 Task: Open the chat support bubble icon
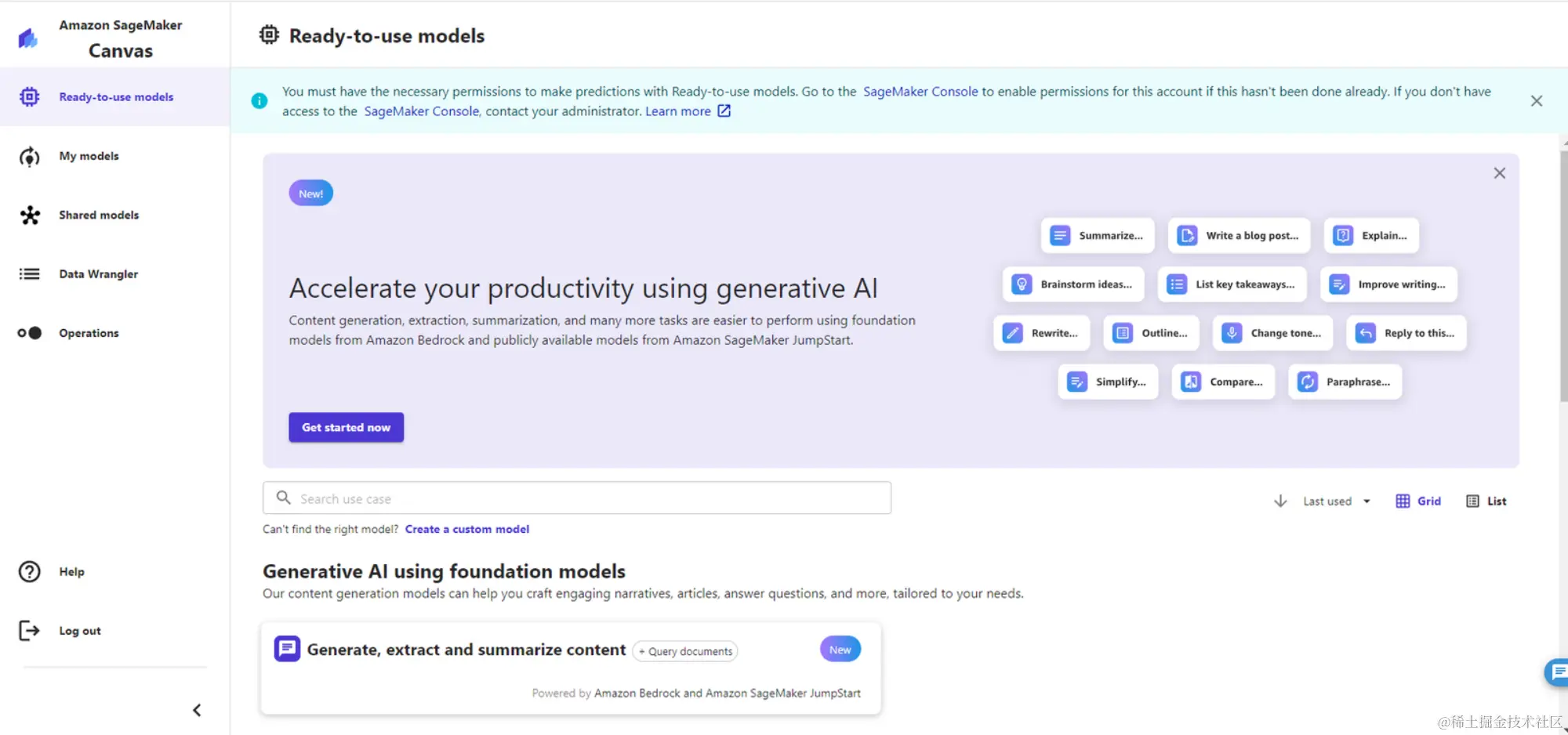click(1557, 672)
